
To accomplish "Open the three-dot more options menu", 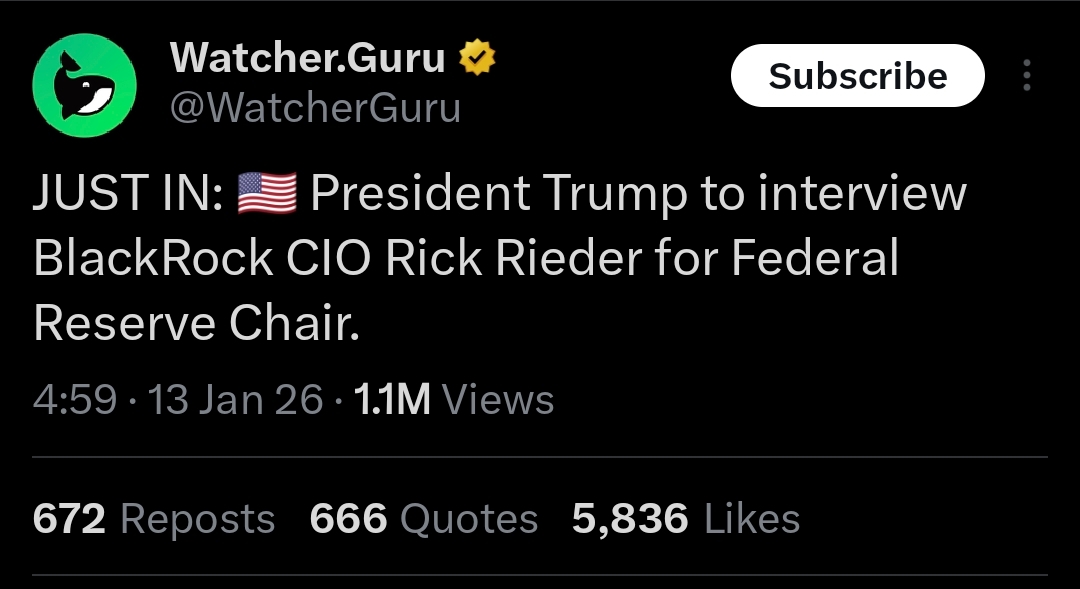I will tap(1026, 76).
